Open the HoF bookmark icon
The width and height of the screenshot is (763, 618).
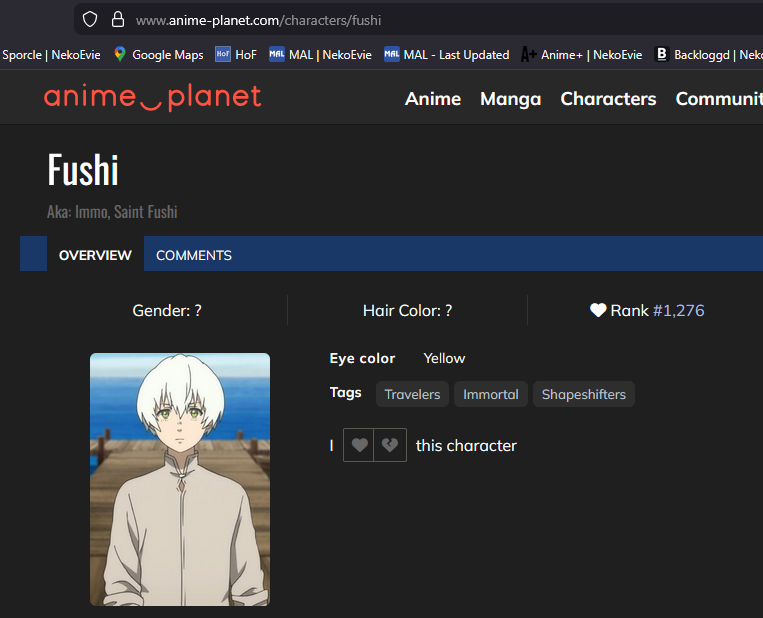[223, 54]
